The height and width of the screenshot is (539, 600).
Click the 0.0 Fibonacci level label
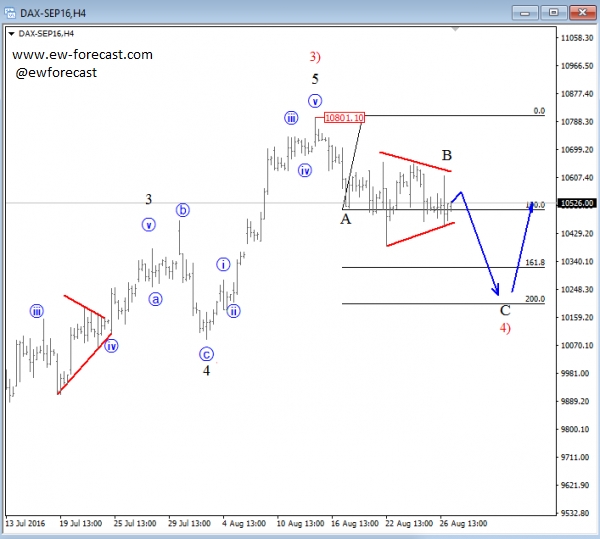tap(539, 111)
